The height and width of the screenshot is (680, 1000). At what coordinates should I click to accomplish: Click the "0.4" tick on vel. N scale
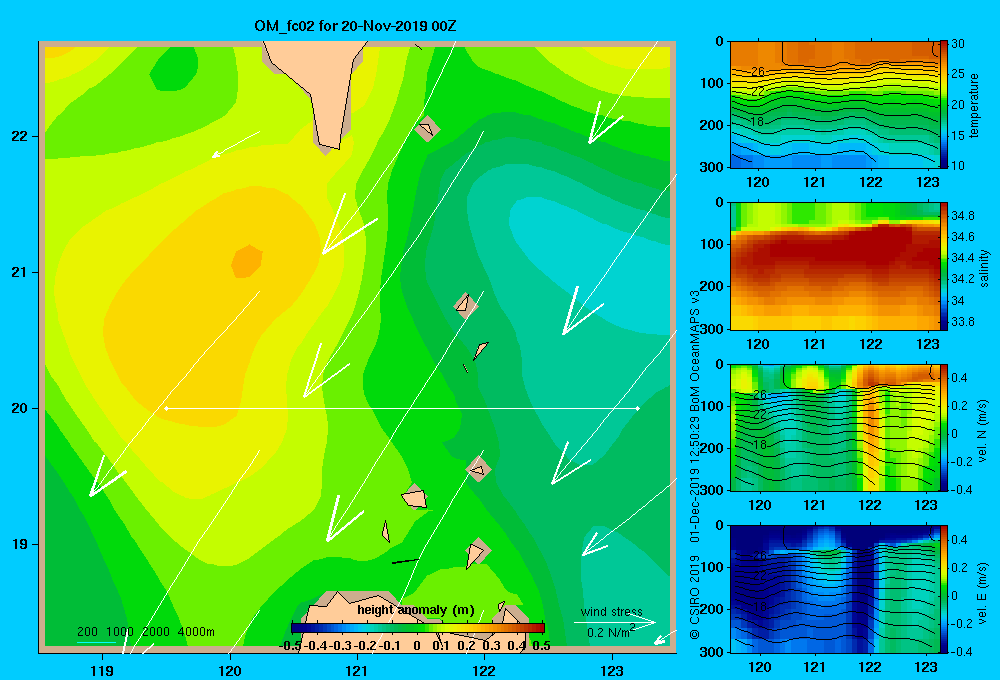point(959,378)
